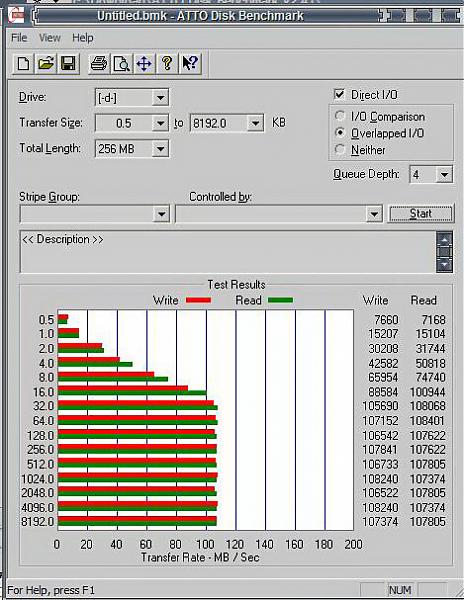Click read value 50818 for 4.0 row
This screenshot has width=464, height=600.
point(430,363)
